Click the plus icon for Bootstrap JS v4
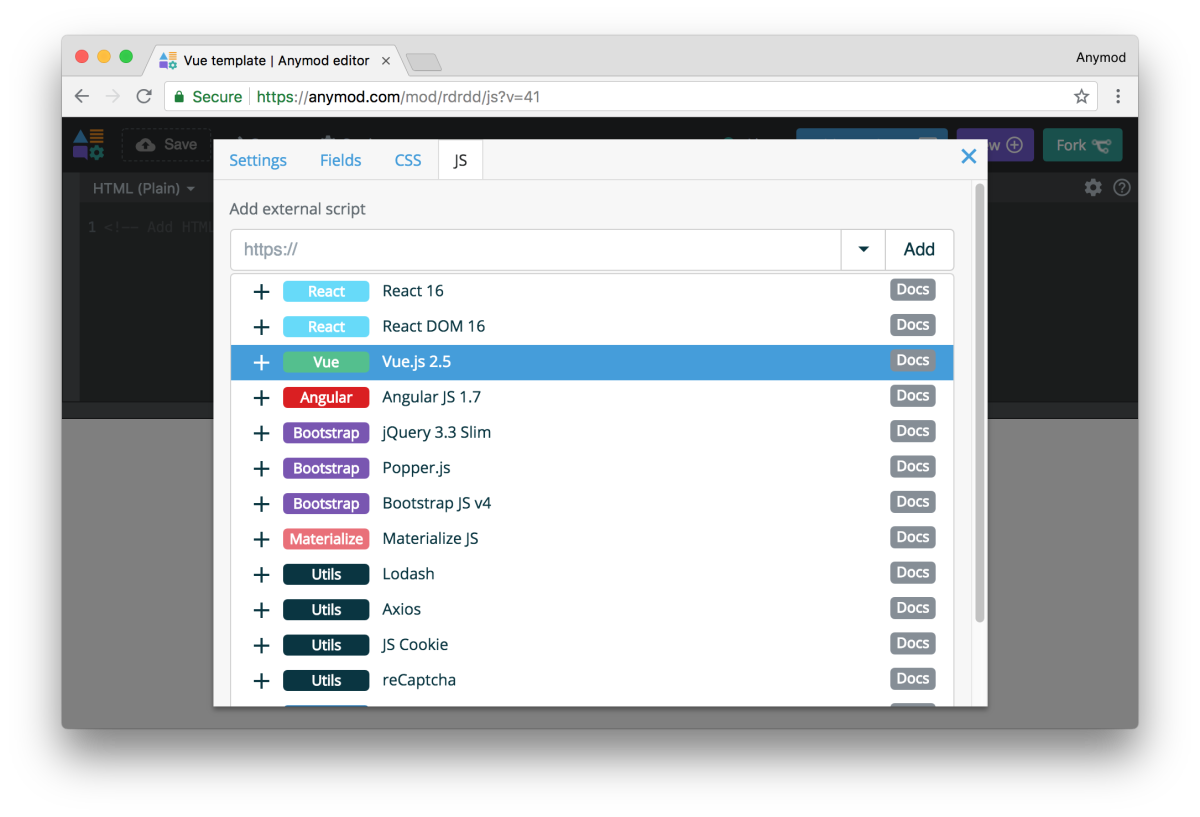This screenshot has height=817, width=1200. click(261, 504)
